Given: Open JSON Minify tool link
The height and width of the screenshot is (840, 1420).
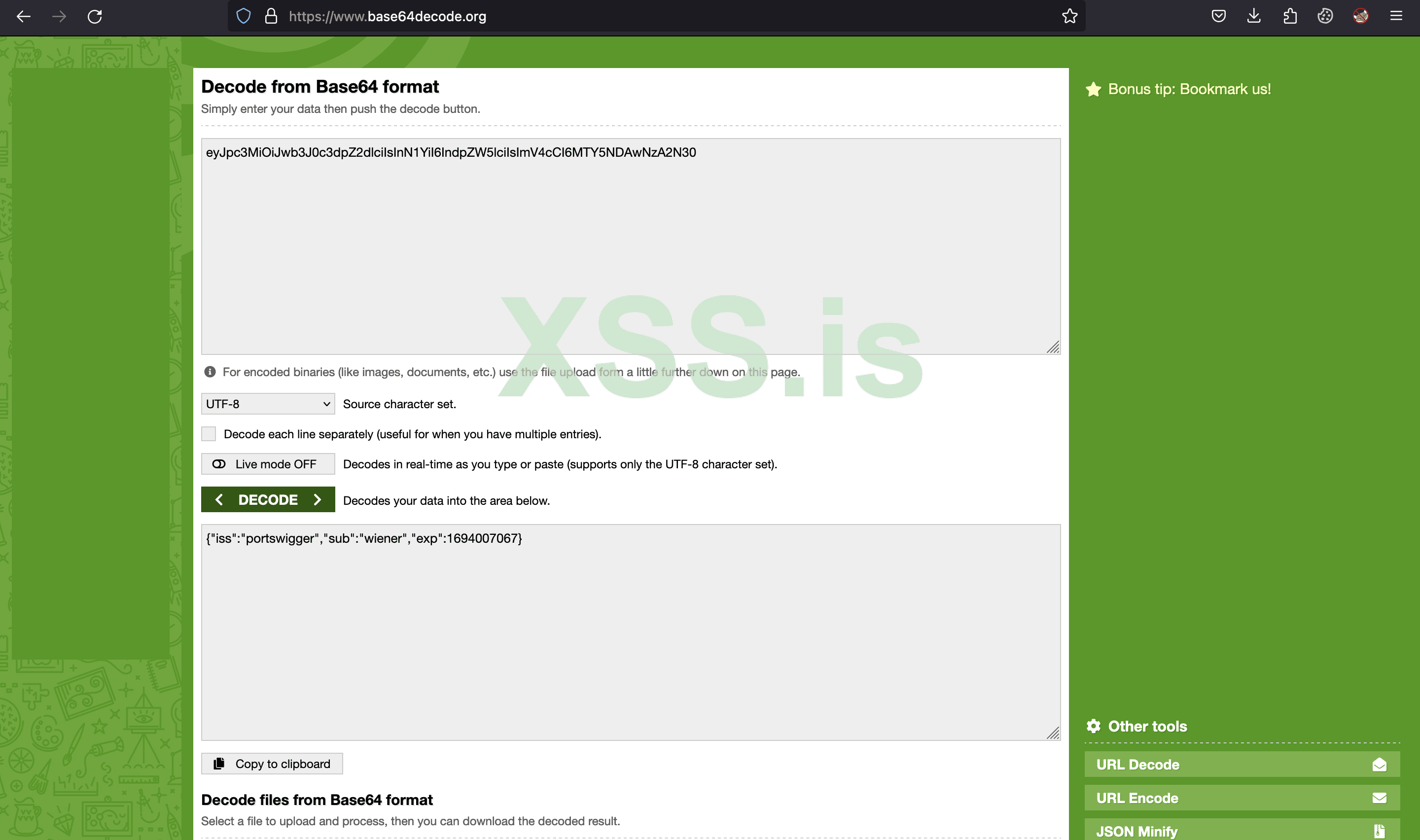Looking at the screenshot, I should point(1242,830).
